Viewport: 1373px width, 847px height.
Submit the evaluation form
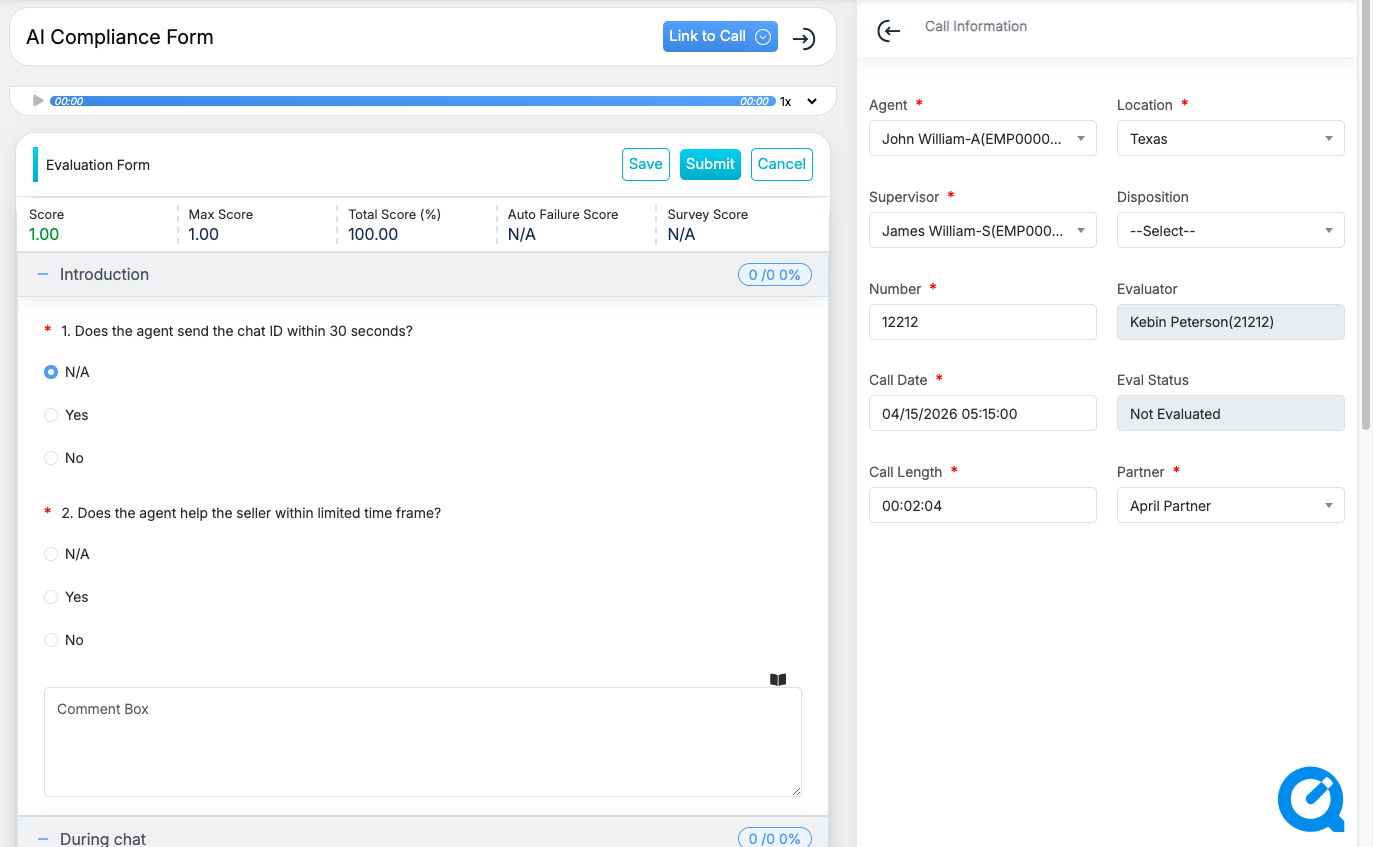point(710,165)
